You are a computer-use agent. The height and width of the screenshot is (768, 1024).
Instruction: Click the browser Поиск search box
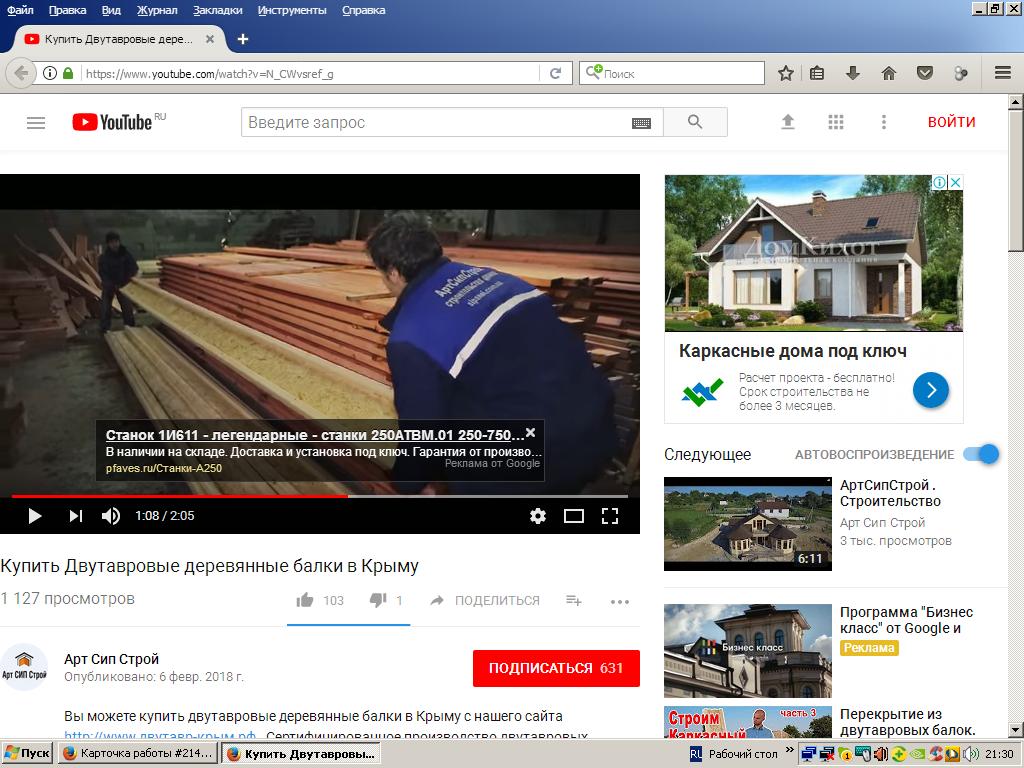tap(671, 73)
